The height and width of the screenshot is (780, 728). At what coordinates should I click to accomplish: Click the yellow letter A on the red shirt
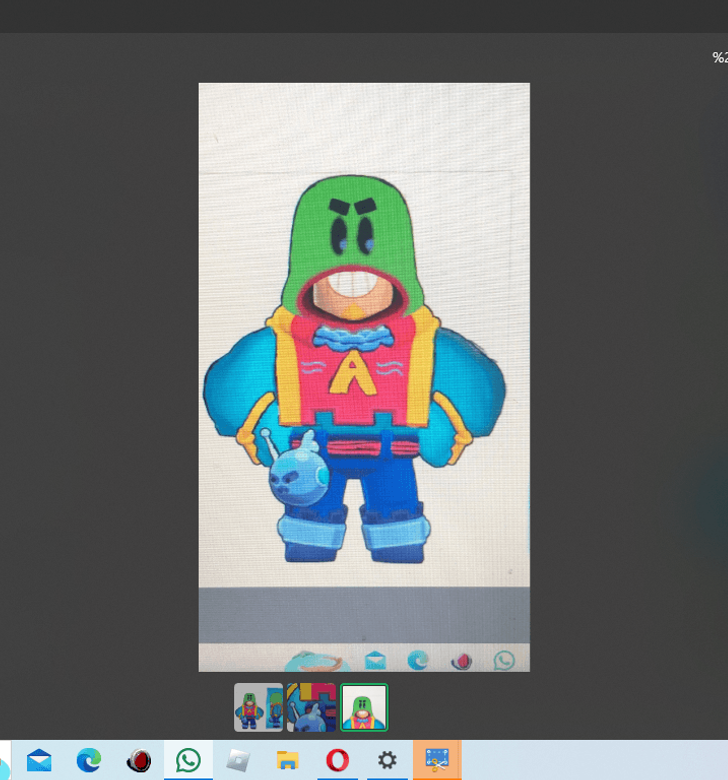click(350, 374)
